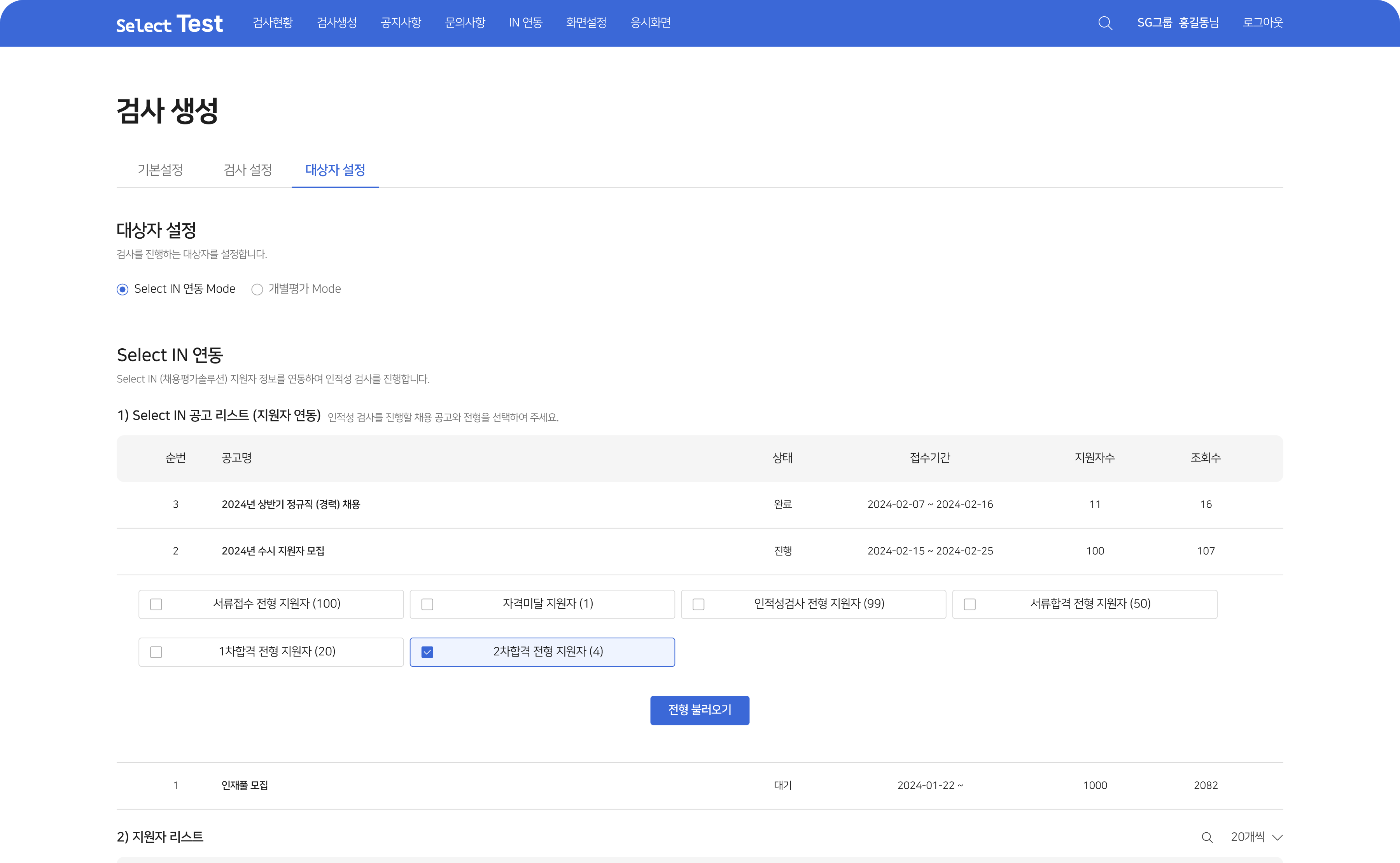Click the applicant list search icon
Viewport: 1400px width, 863px height.
pyautogui.click(x=1206, y=837)
